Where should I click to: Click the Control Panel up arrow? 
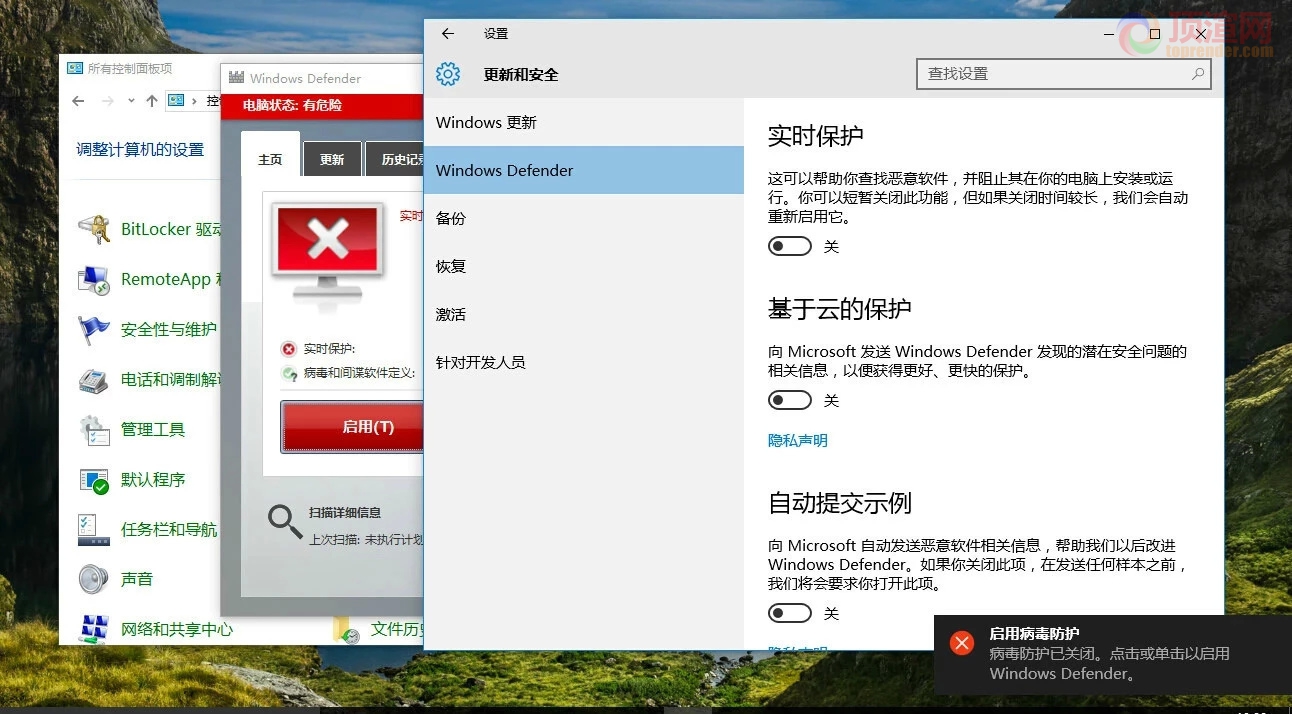(x=152, y=101)
